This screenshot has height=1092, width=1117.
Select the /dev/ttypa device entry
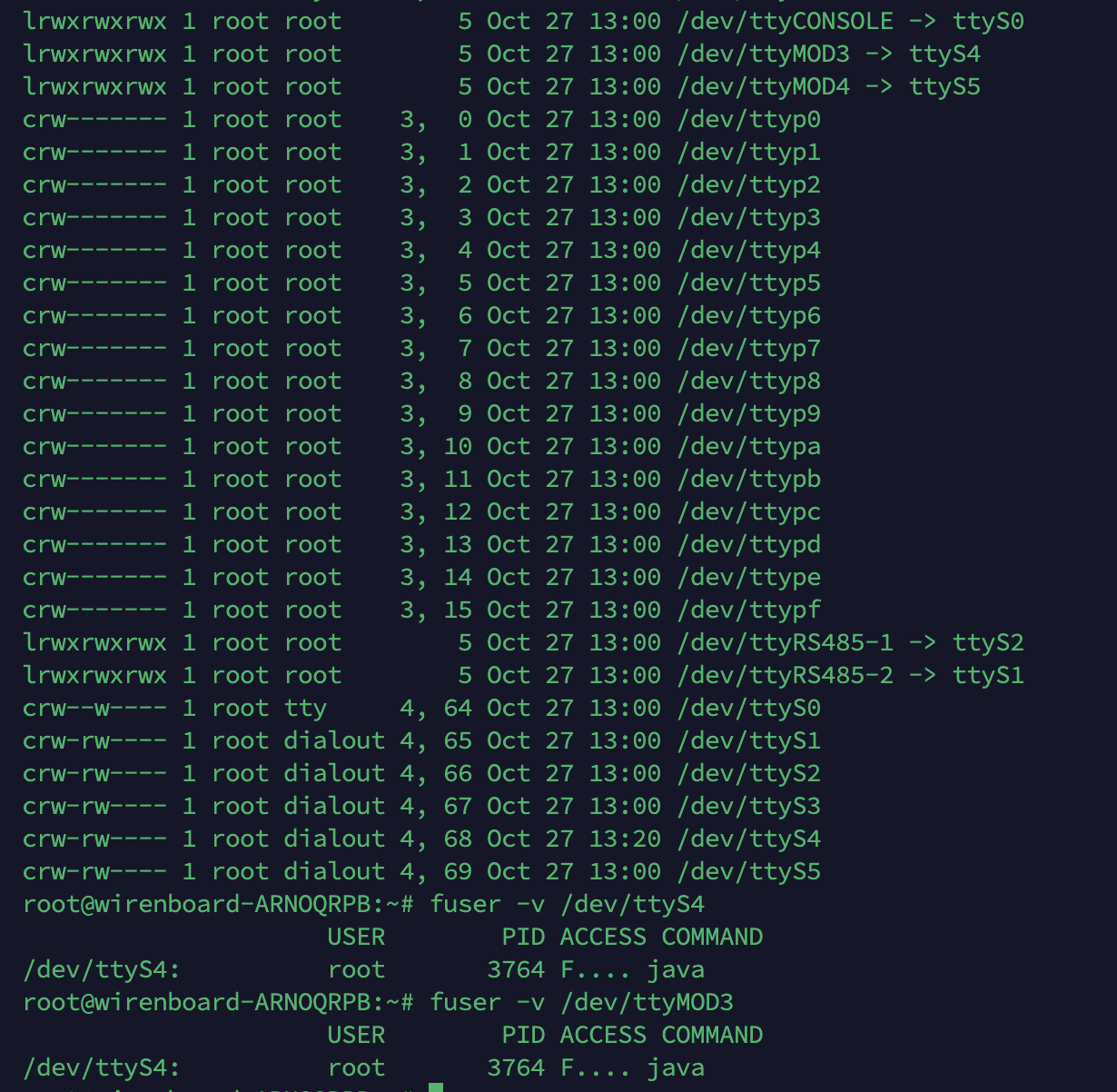click(748, 446)
